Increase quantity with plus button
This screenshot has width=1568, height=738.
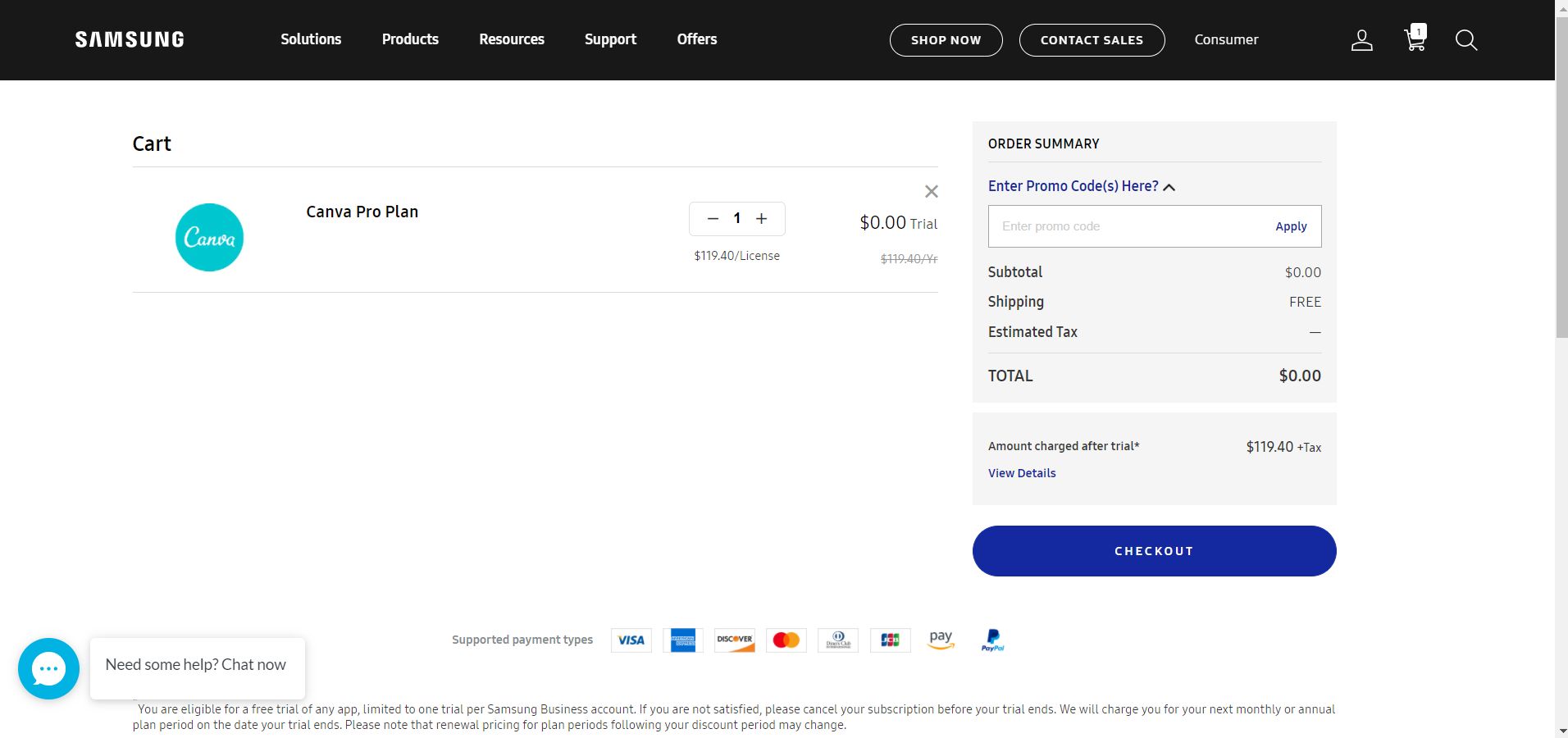tap(761, 219)
